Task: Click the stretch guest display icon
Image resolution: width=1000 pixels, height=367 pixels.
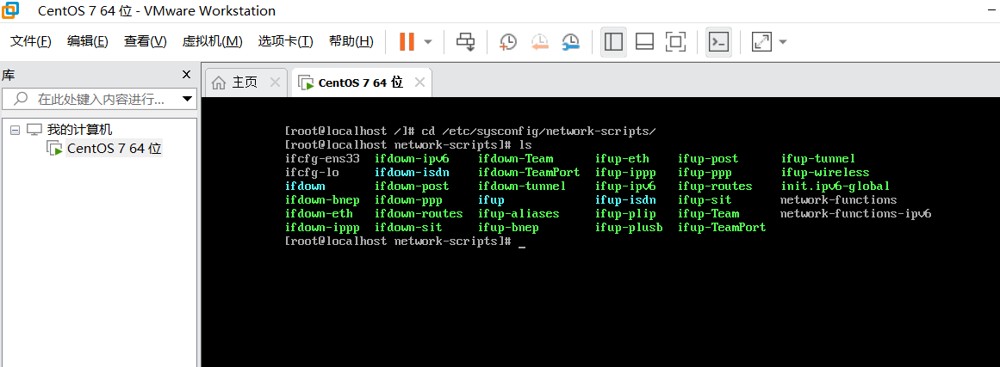Action: click(761, 42)
